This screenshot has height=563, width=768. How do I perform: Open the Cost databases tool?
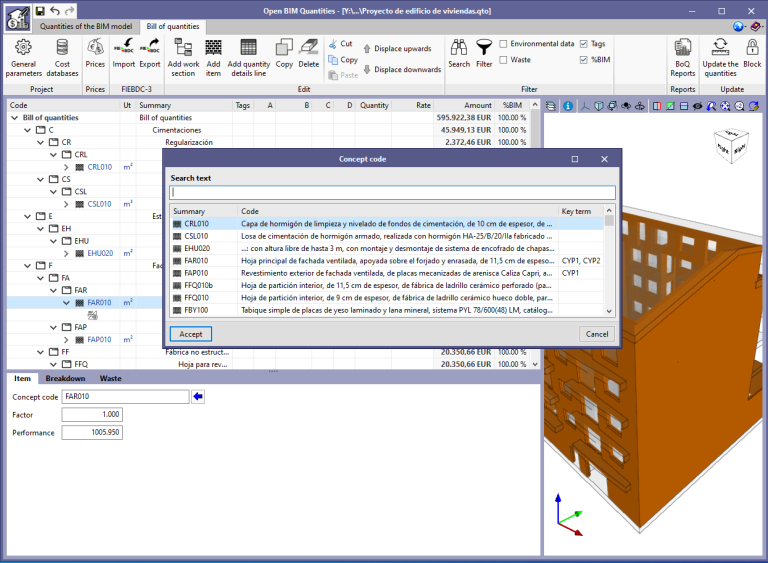[62, 55]
